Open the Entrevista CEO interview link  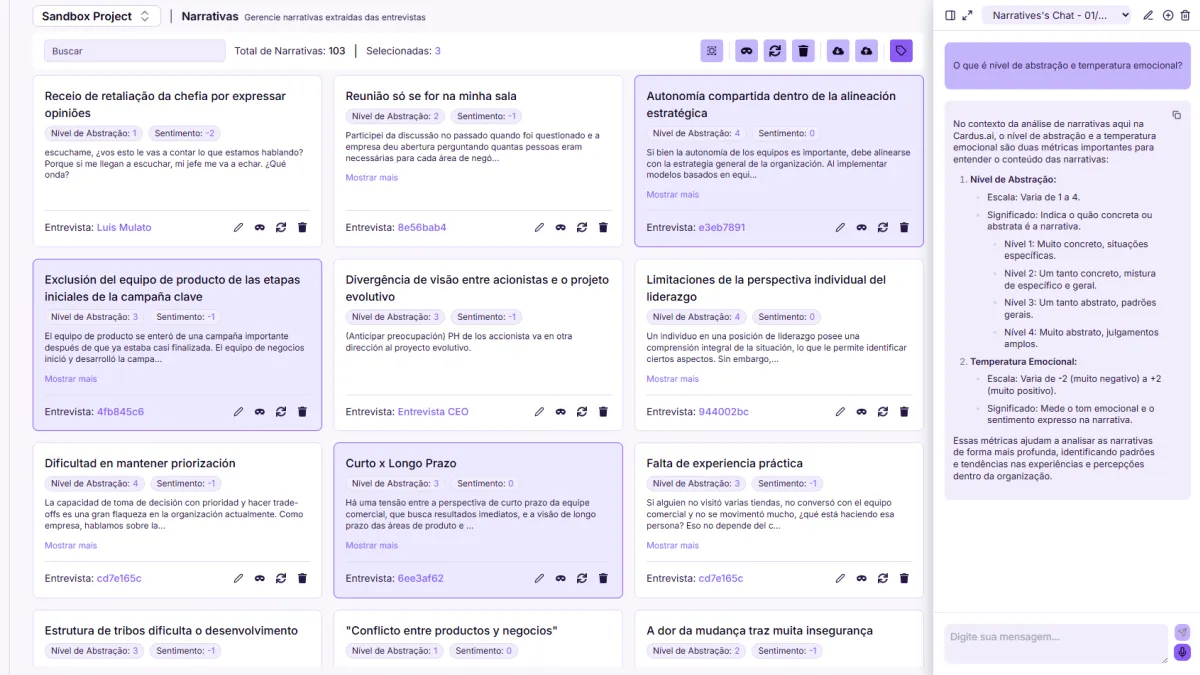[x=432, y=411]
